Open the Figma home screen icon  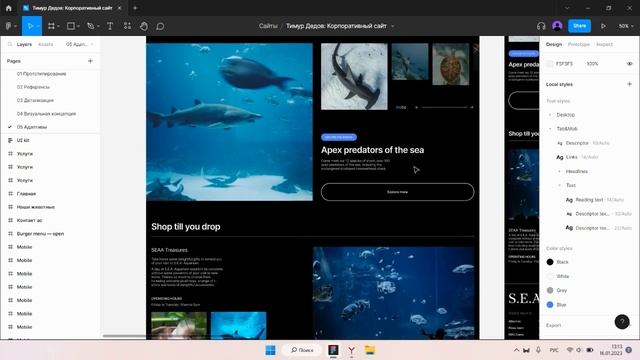pyautogui.click(x=9, y=8)
